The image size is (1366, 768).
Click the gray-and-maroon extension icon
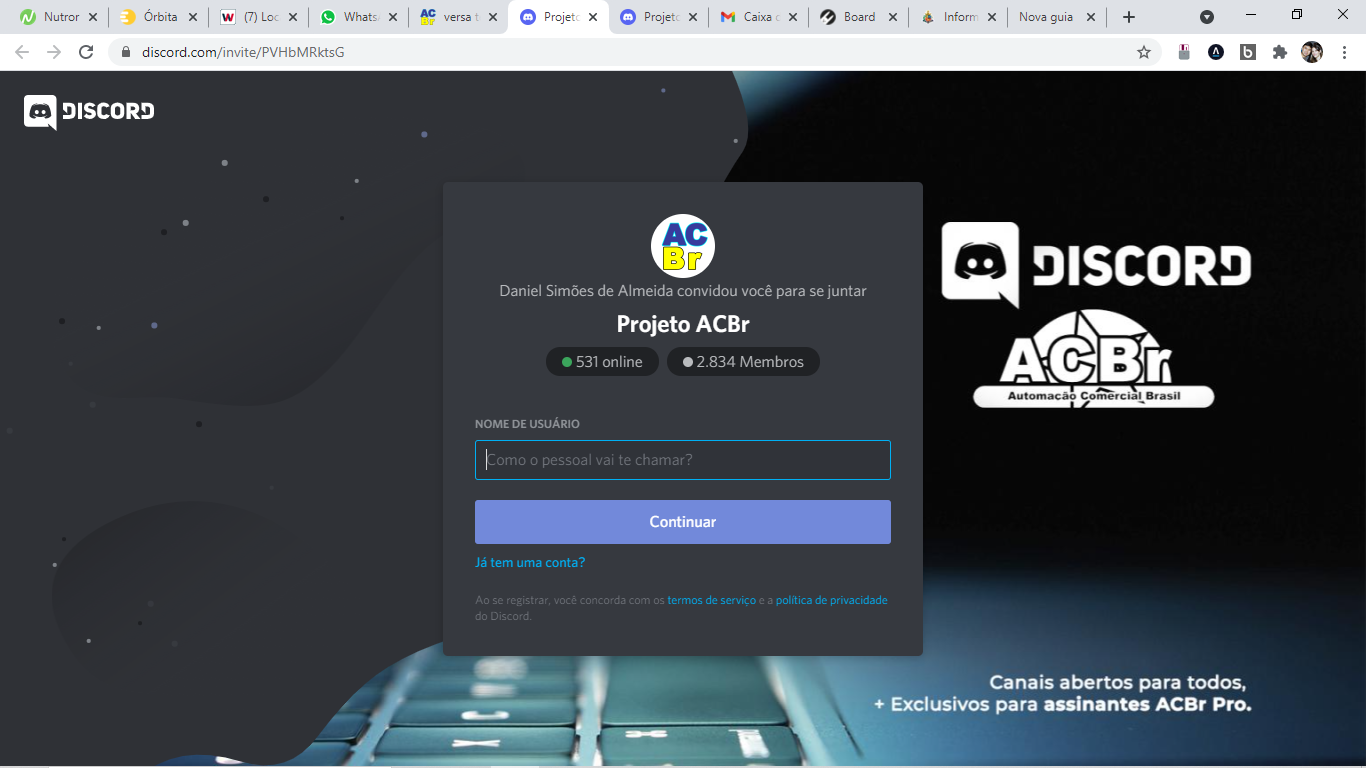[1184, 52]
